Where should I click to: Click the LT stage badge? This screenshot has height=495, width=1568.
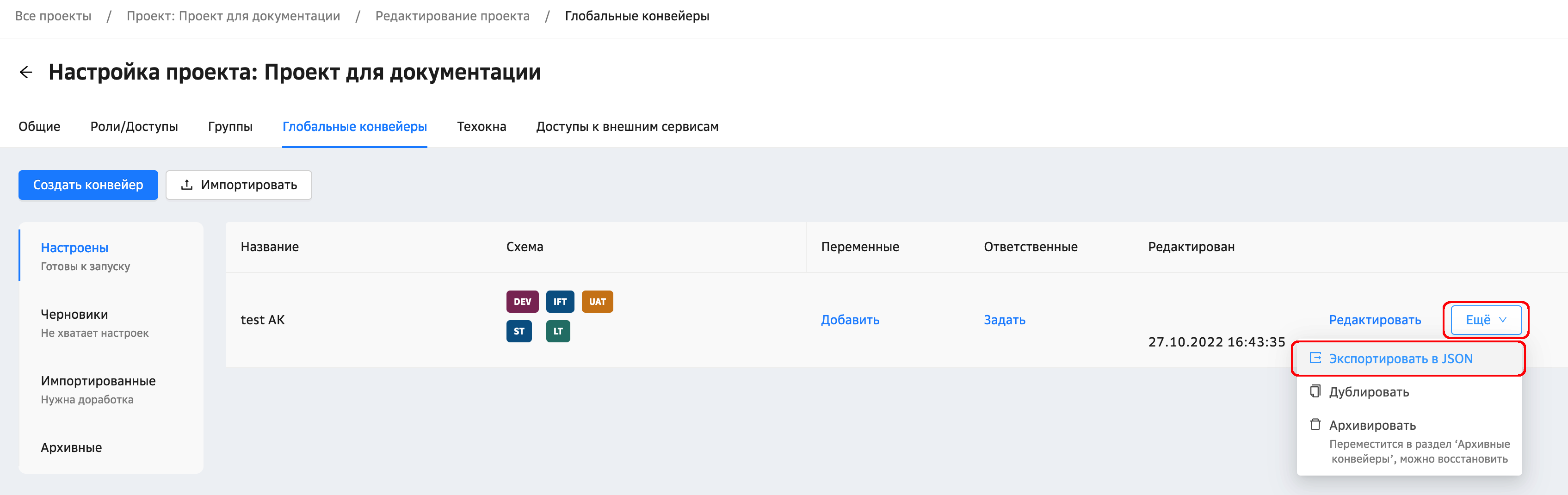coord(557,331)
